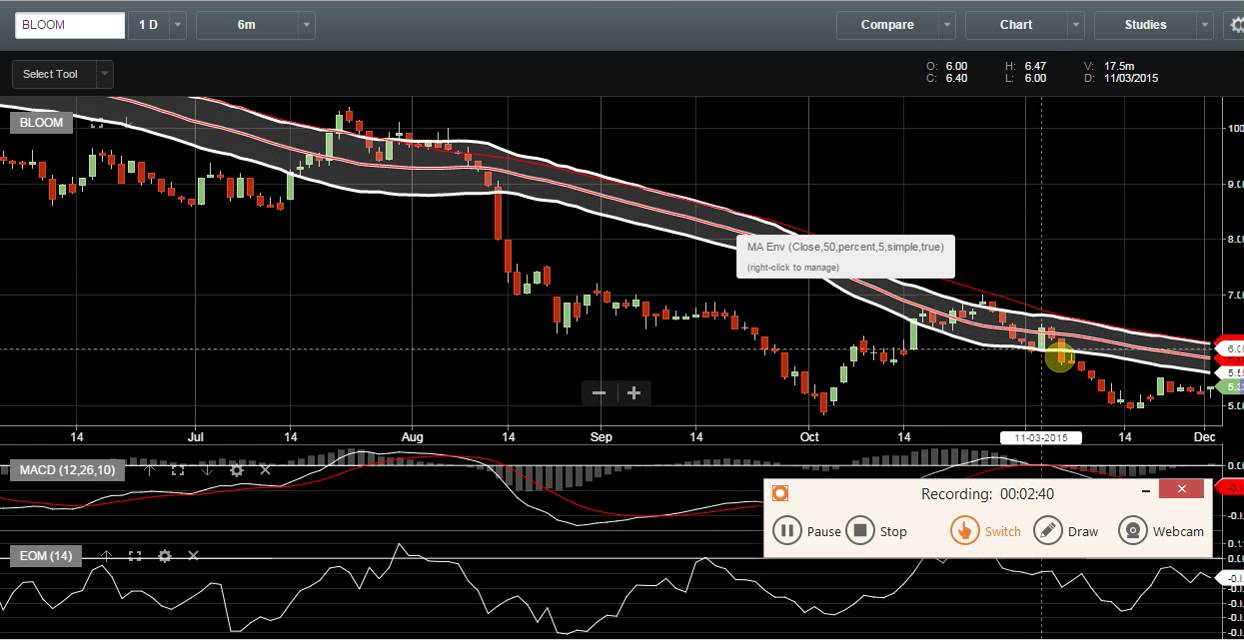Screen dimensions: 1244x640
Task: Click the recorder app logo icon
Action: pos(780,493)
